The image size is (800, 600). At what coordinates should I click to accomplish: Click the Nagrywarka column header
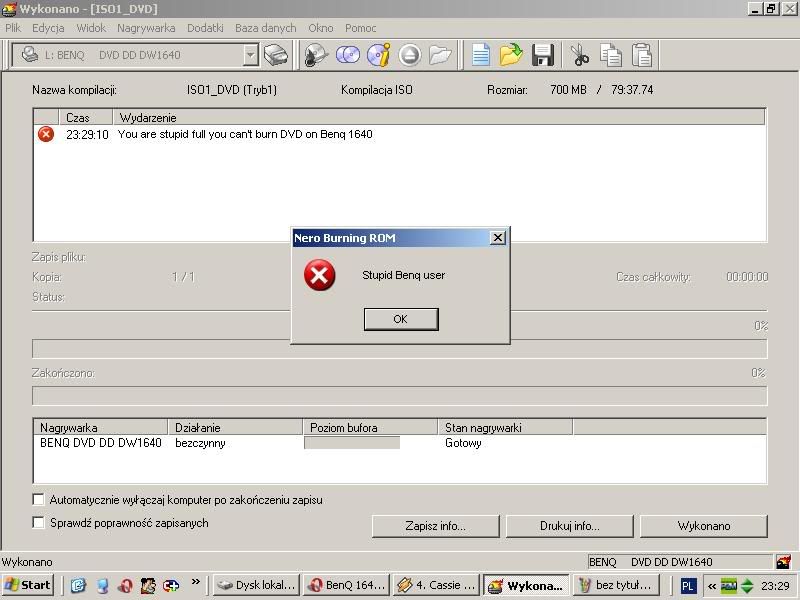click(101, 427)
